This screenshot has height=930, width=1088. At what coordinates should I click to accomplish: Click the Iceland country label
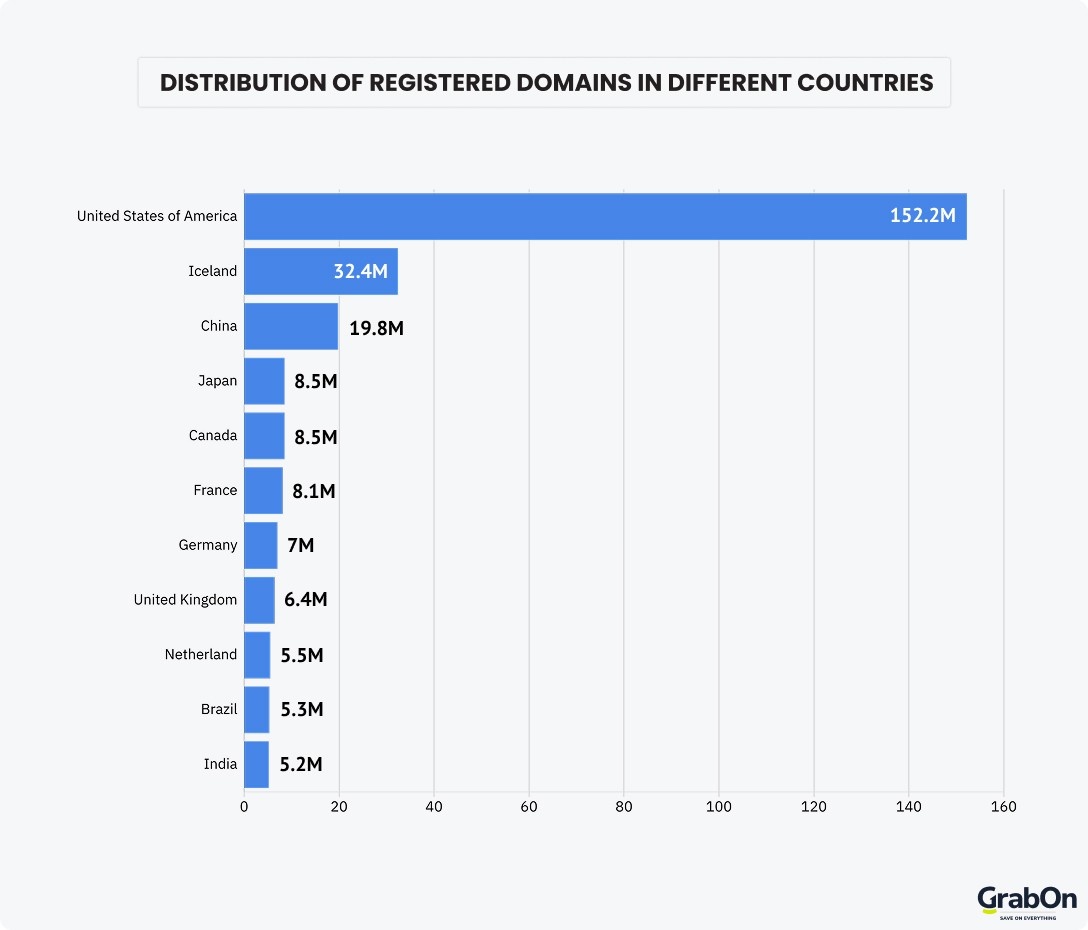pos(212,271)
